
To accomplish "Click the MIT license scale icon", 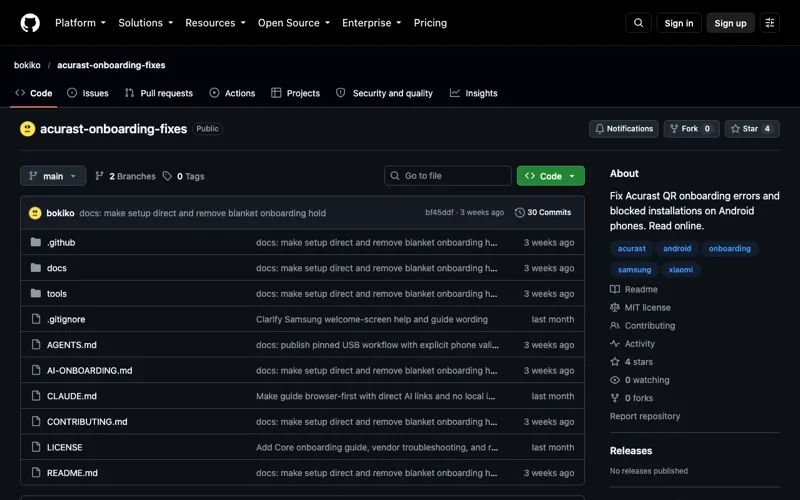I will coord(615,307).
